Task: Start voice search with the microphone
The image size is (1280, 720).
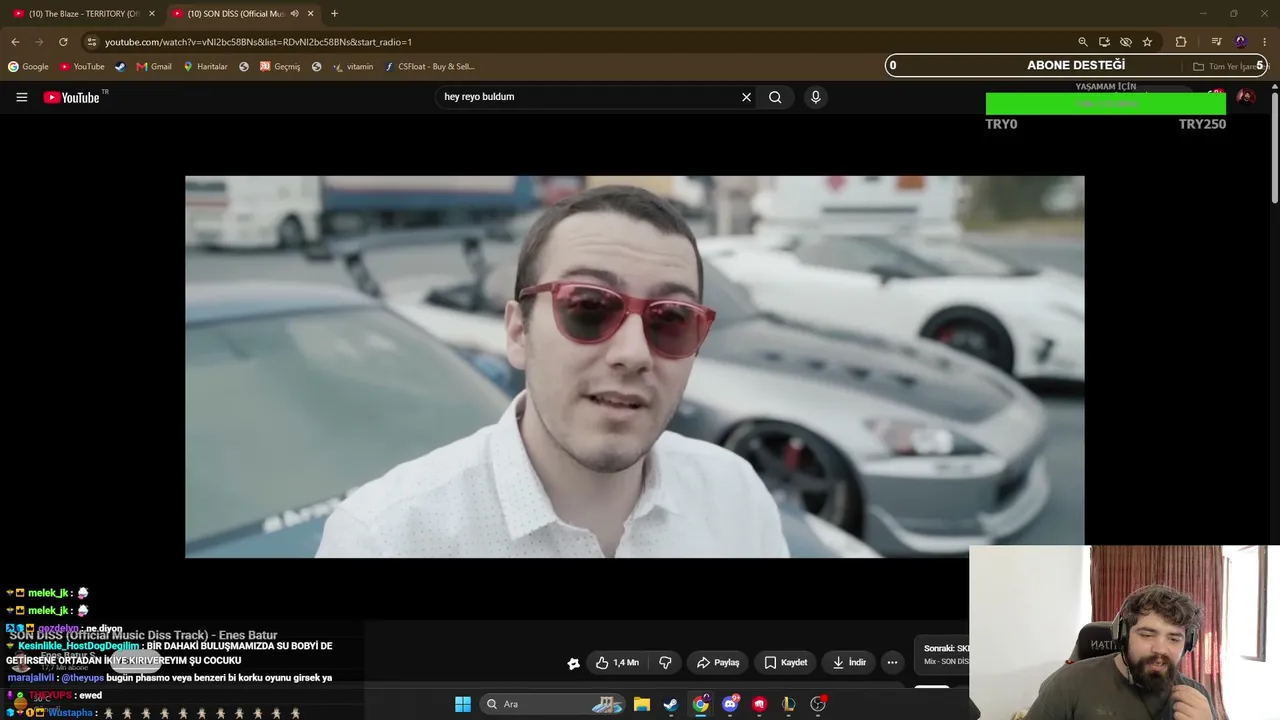Action: [815, 97]
